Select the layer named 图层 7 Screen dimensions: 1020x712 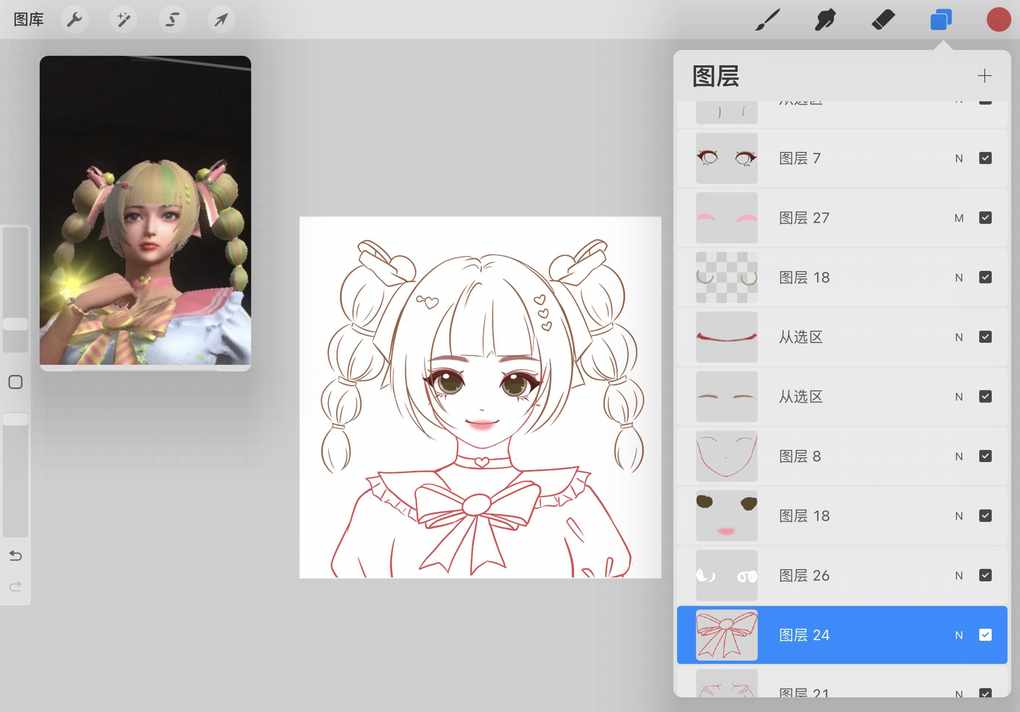(x=799, y=159)
